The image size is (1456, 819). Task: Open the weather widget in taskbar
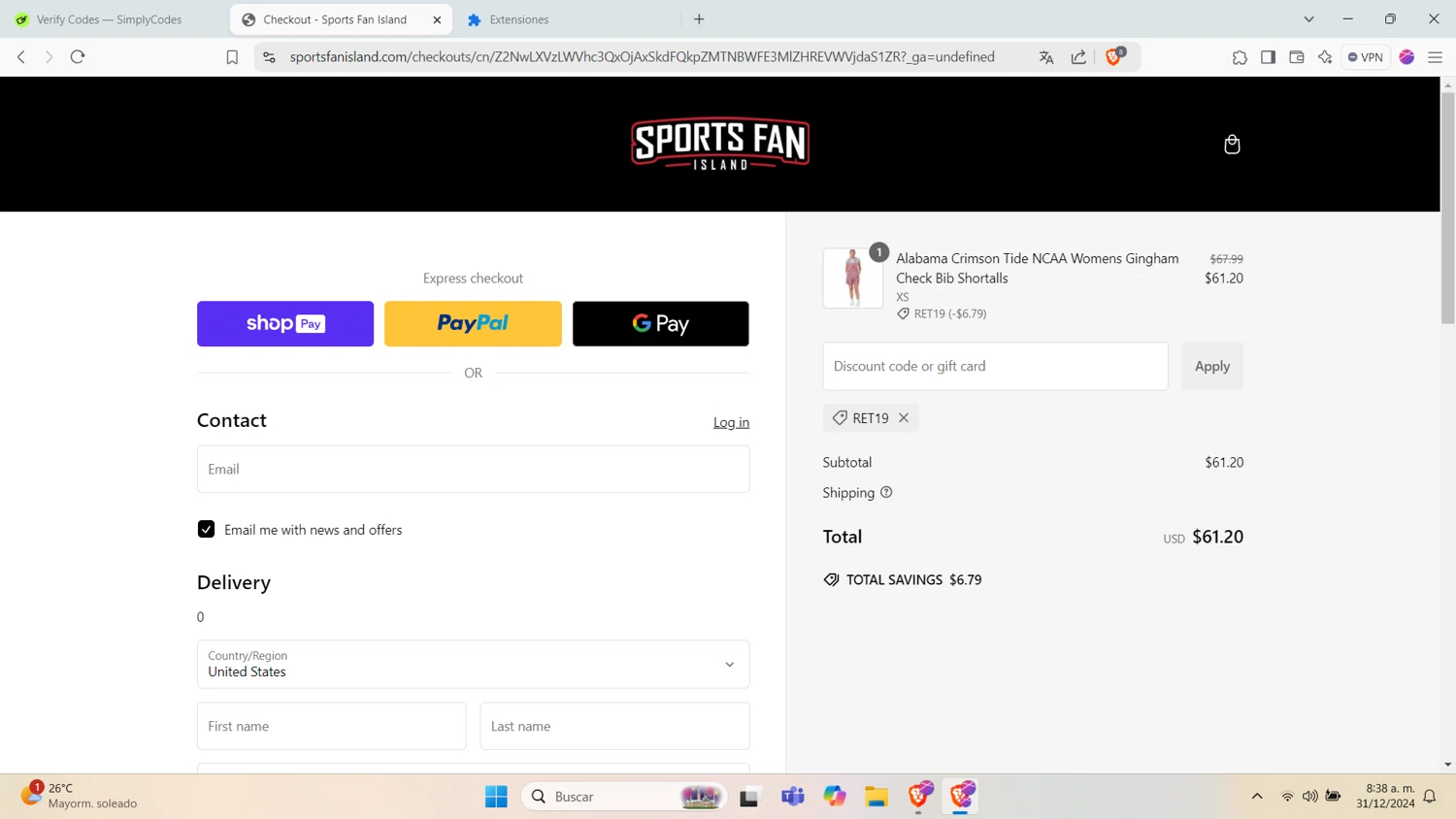(80, 796)
